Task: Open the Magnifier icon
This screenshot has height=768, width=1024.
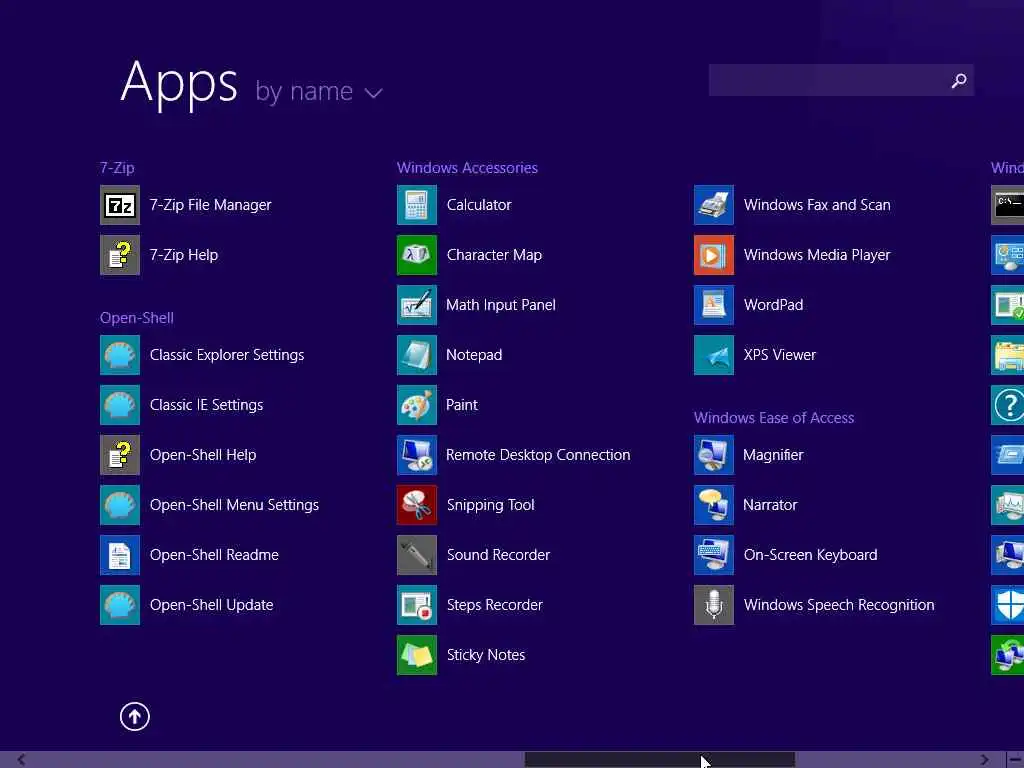Action: pyautogui.click(x=714, y=455)
